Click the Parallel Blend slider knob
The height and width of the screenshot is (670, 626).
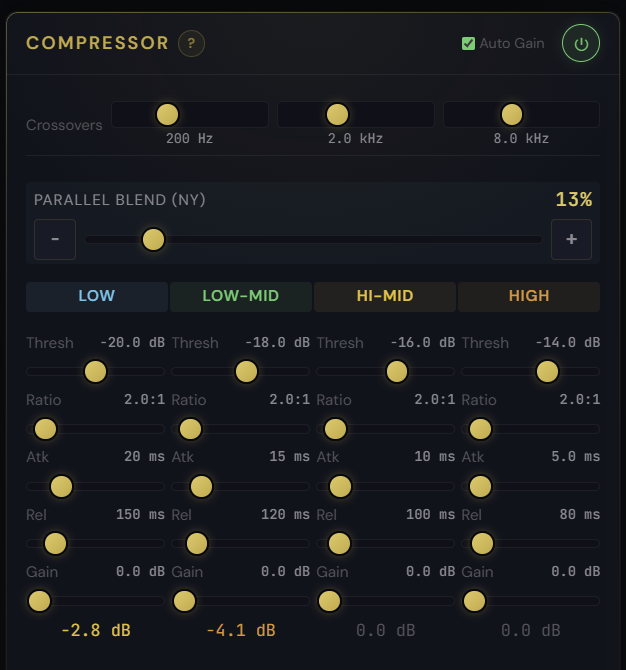(153, 239)
